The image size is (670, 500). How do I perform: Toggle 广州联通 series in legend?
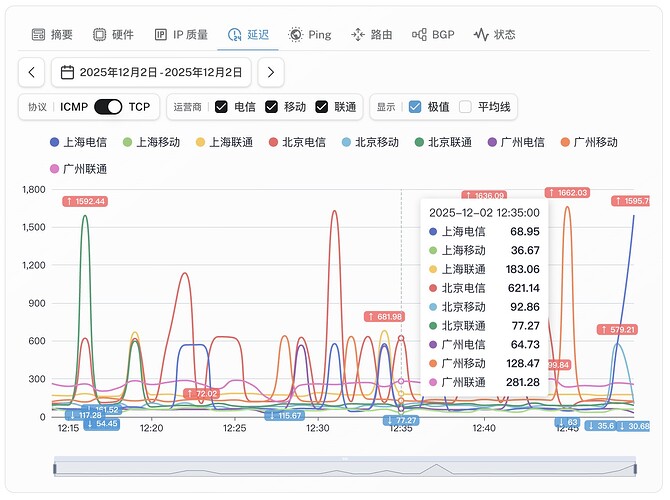[x=79, y=169]
